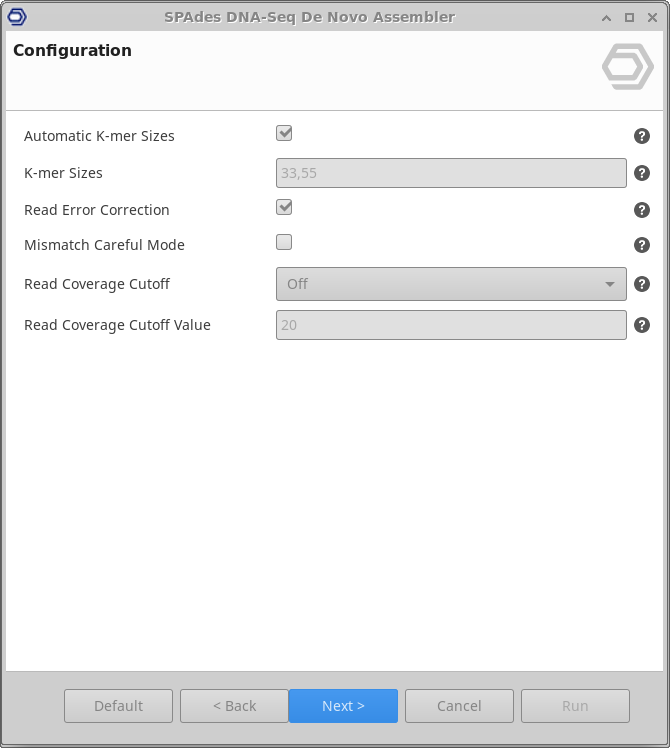This screenshot has height=748, width=670.
Task: Click help icon beside K-mer Sizes field
Action: coord(642,173)
